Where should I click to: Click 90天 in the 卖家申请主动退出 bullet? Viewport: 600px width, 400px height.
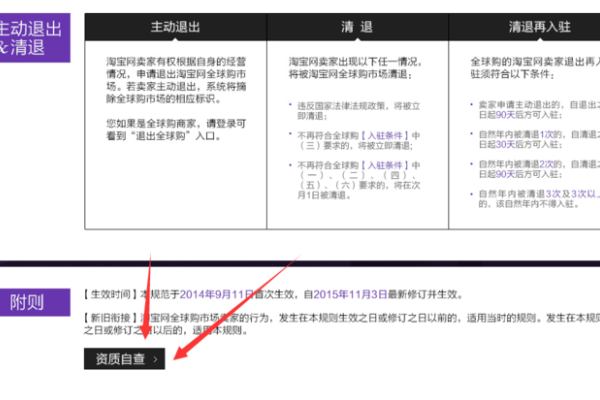(505, 115)
